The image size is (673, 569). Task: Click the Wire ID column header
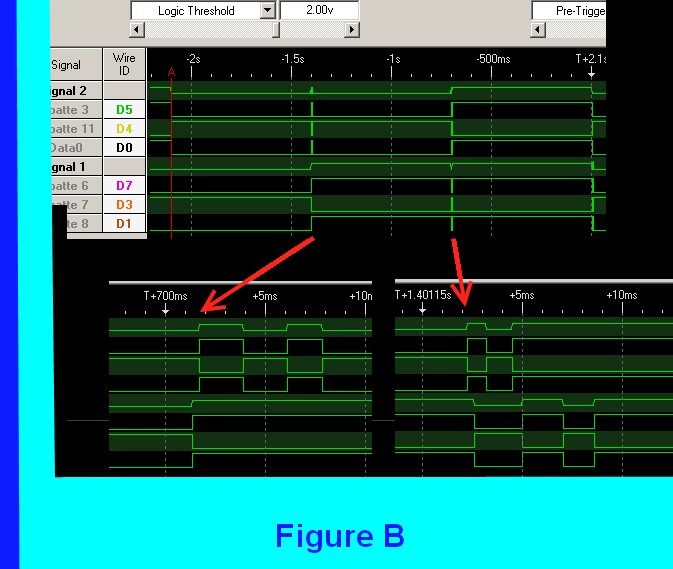pos(124,64)
